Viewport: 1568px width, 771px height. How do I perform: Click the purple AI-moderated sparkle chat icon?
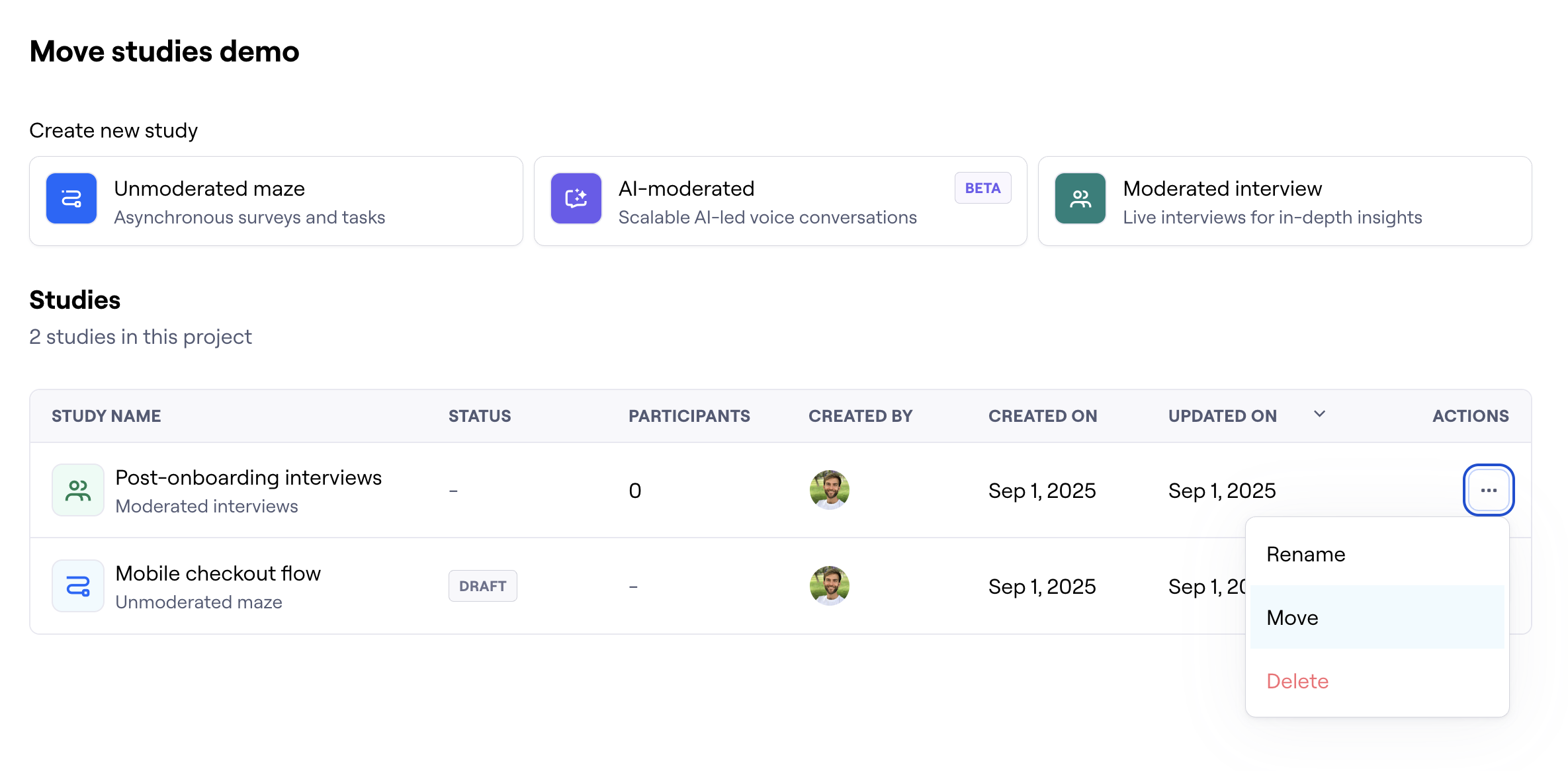576,198
